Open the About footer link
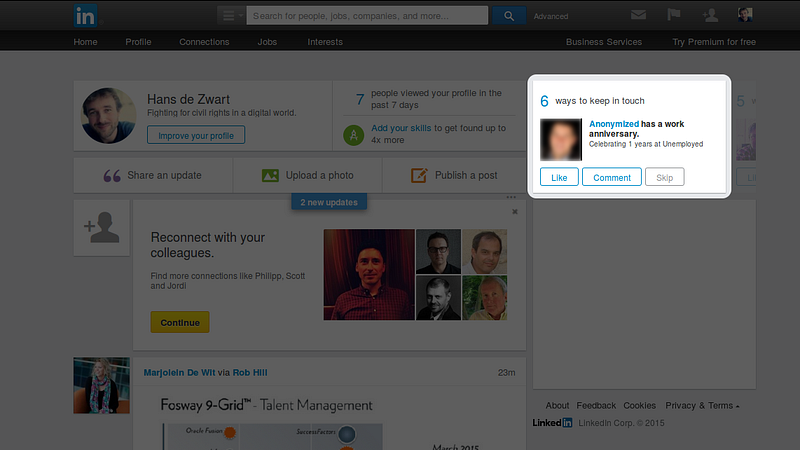The image size is (800, 450). click(557, 406)
